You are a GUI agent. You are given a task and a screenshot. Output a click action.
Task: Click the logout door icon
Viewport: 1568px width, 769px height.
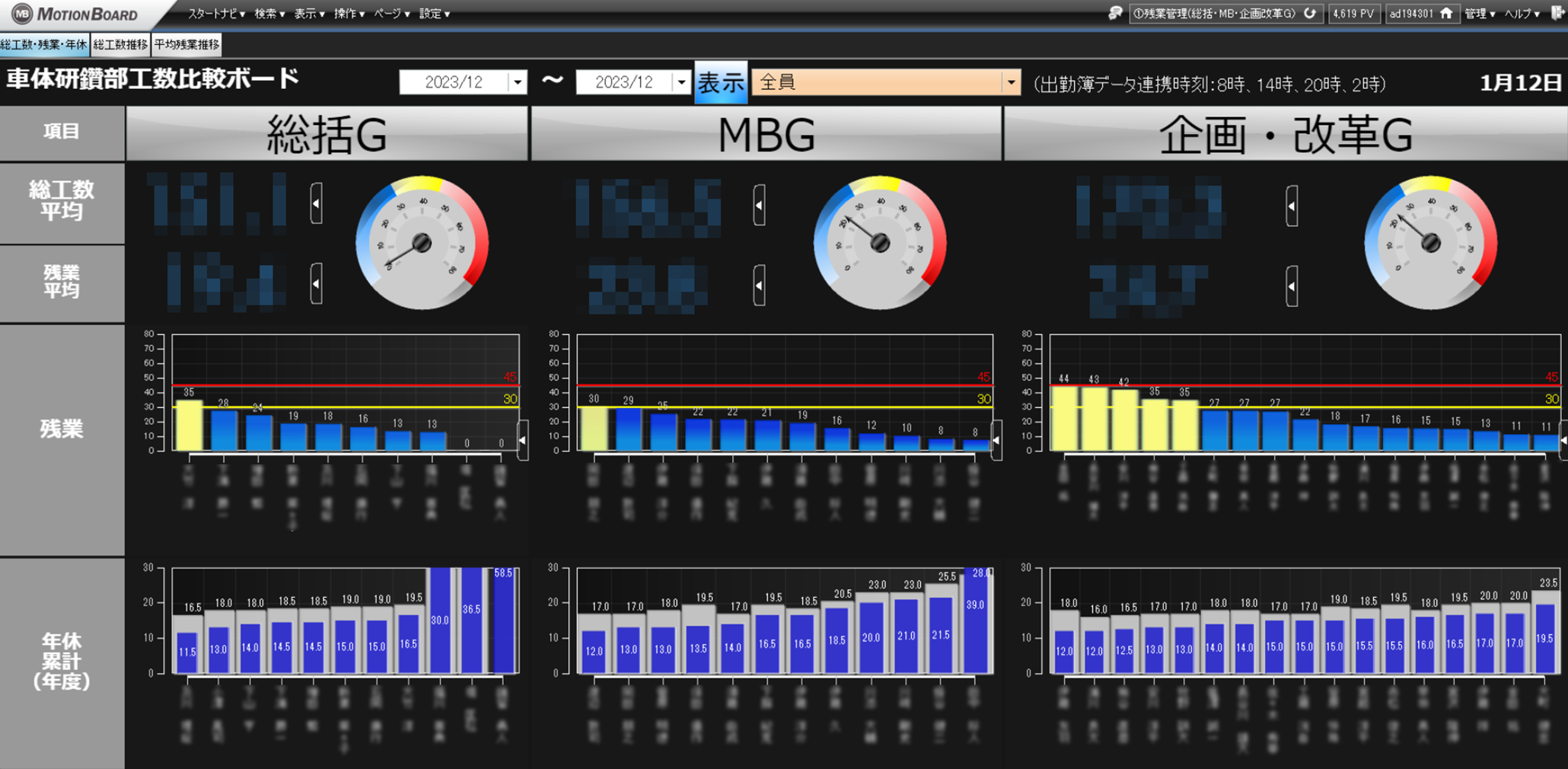click(1557, 13)
